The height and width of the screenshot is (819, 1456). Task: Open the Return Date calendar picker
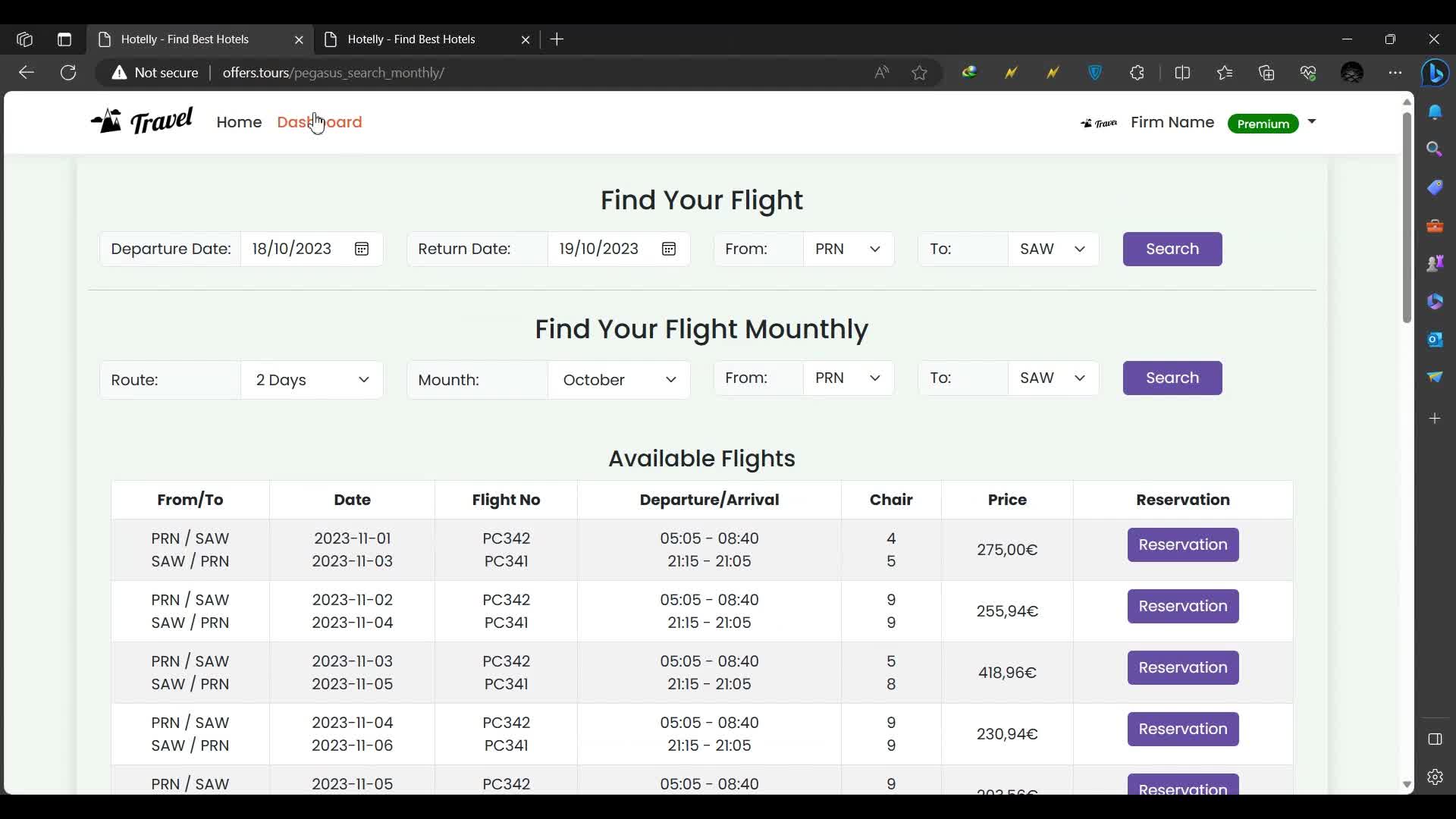coord(669,249)
